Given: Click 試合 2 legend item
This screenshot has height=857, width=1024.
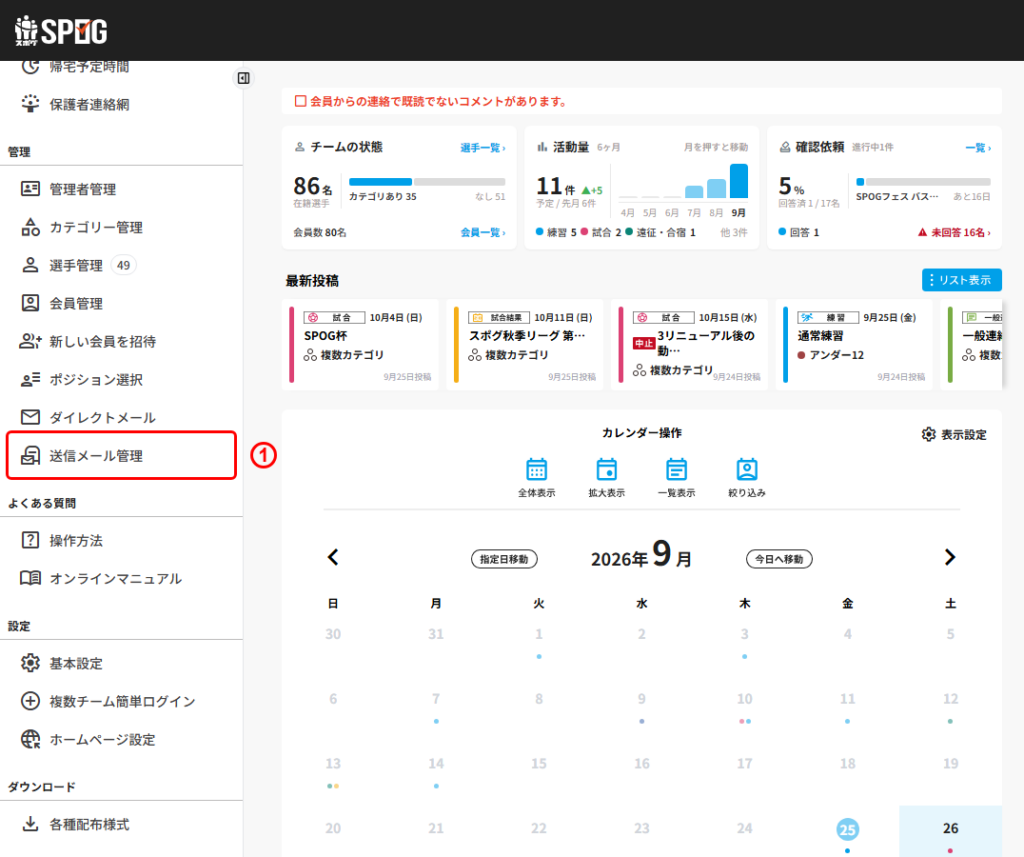Looking at the screenshot, I should (x=601, y=233).
